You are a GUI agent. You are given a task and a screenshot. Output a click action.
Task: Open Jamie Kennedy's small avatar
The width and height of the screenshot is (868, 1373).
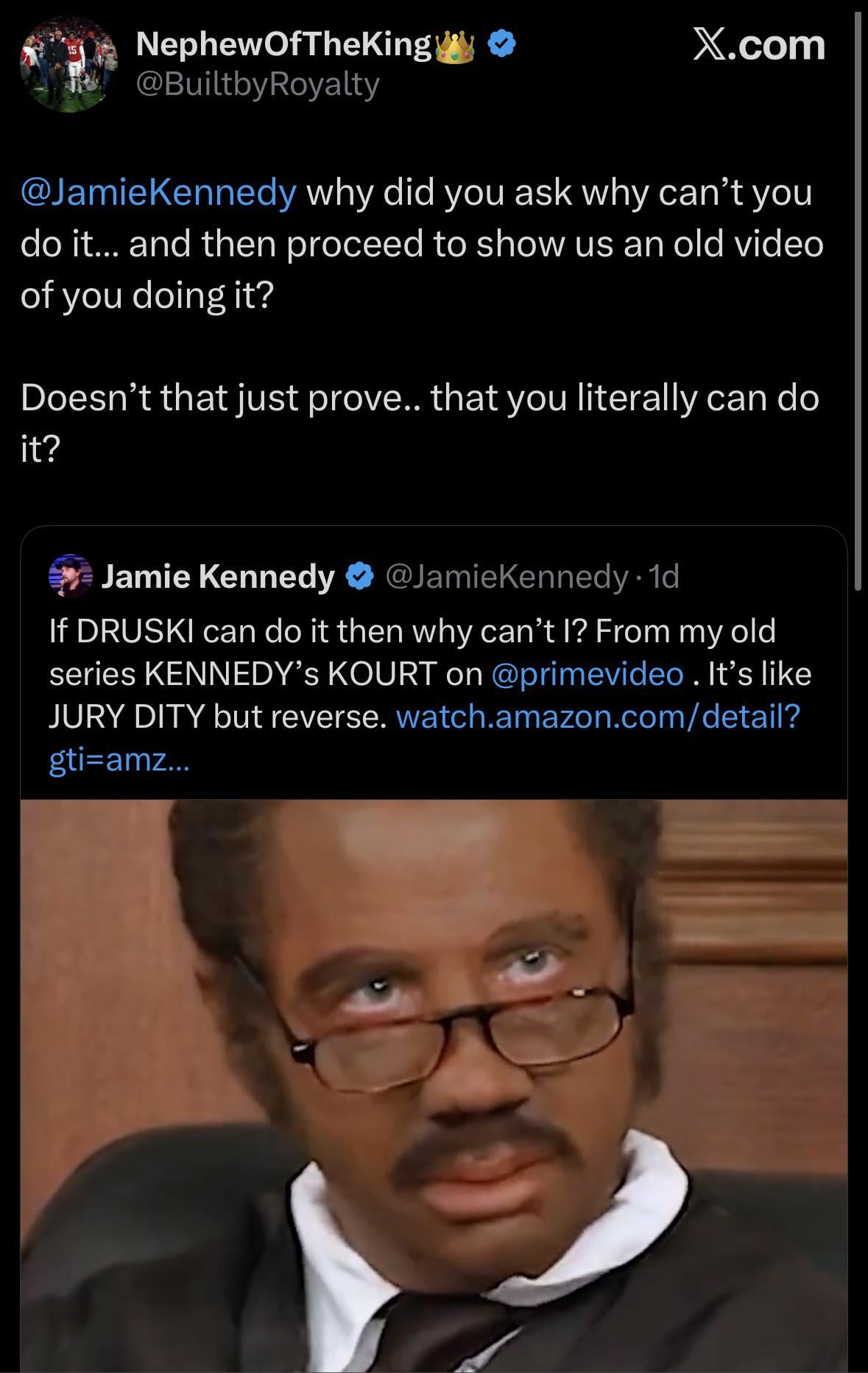[x=69, y=575]
